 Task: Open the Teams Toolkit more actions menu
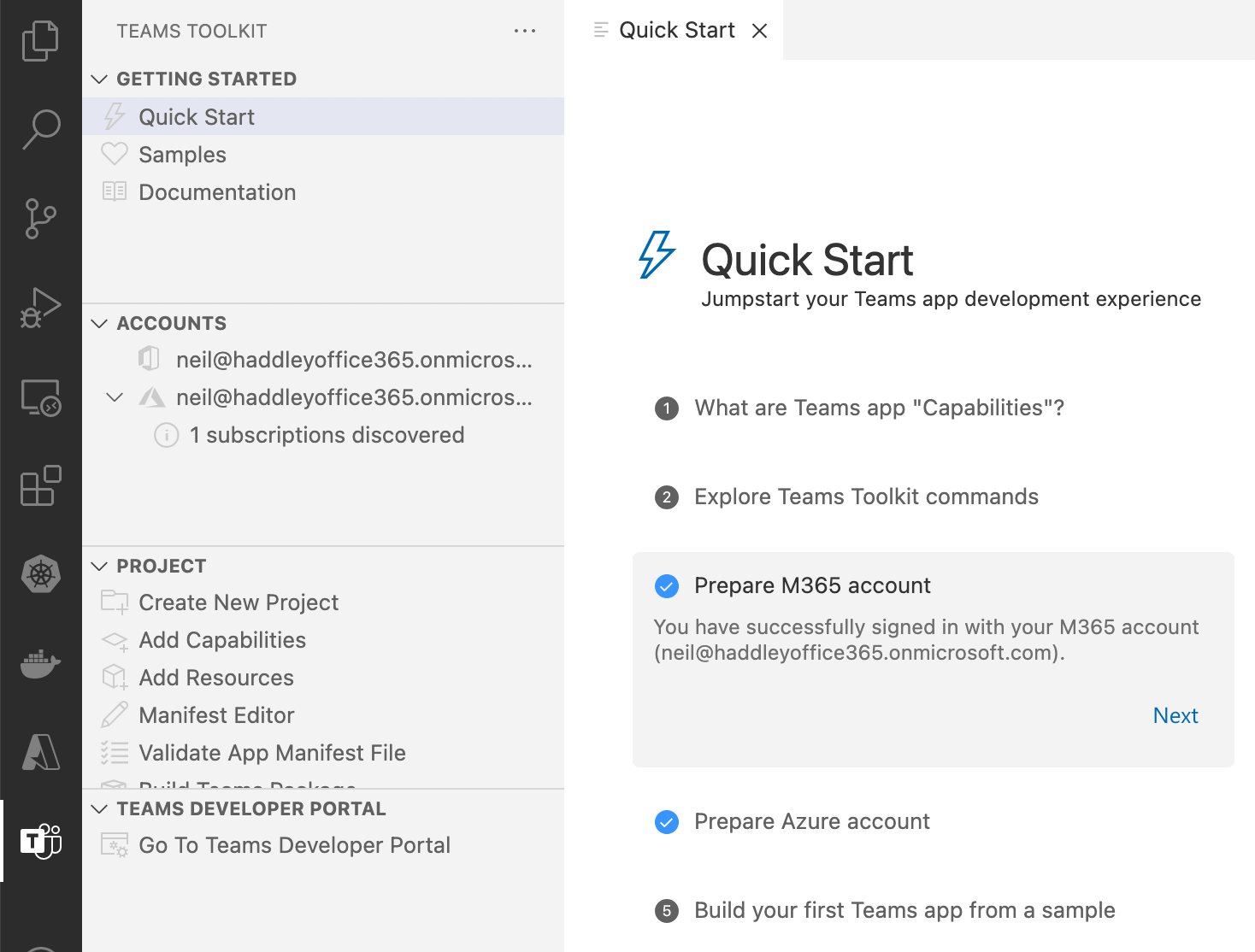pyautogui.click(x=524, y=32)
